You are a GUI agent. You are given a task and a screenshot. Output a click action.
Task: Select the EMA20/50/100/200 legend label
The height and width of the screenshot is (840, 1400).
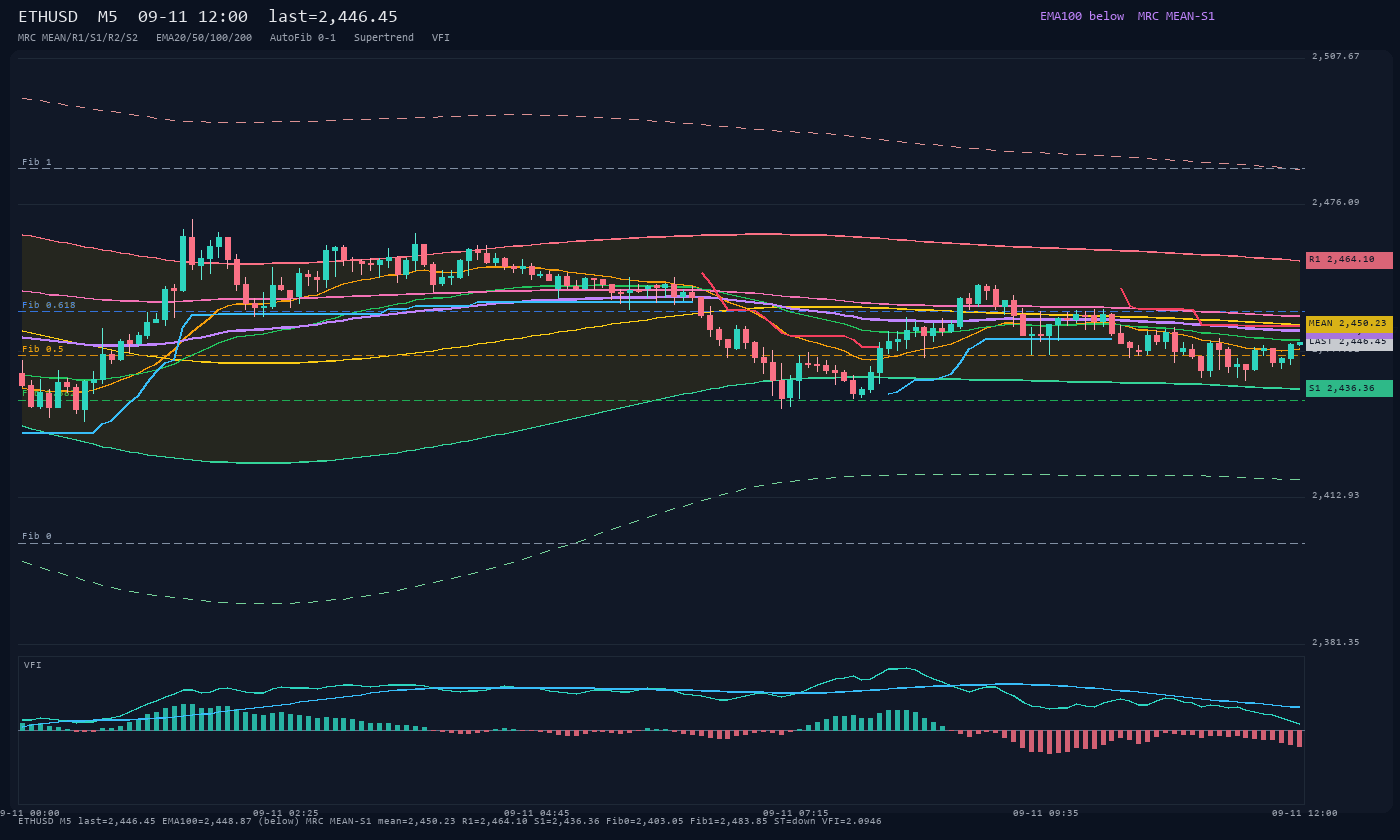[204, 37]
